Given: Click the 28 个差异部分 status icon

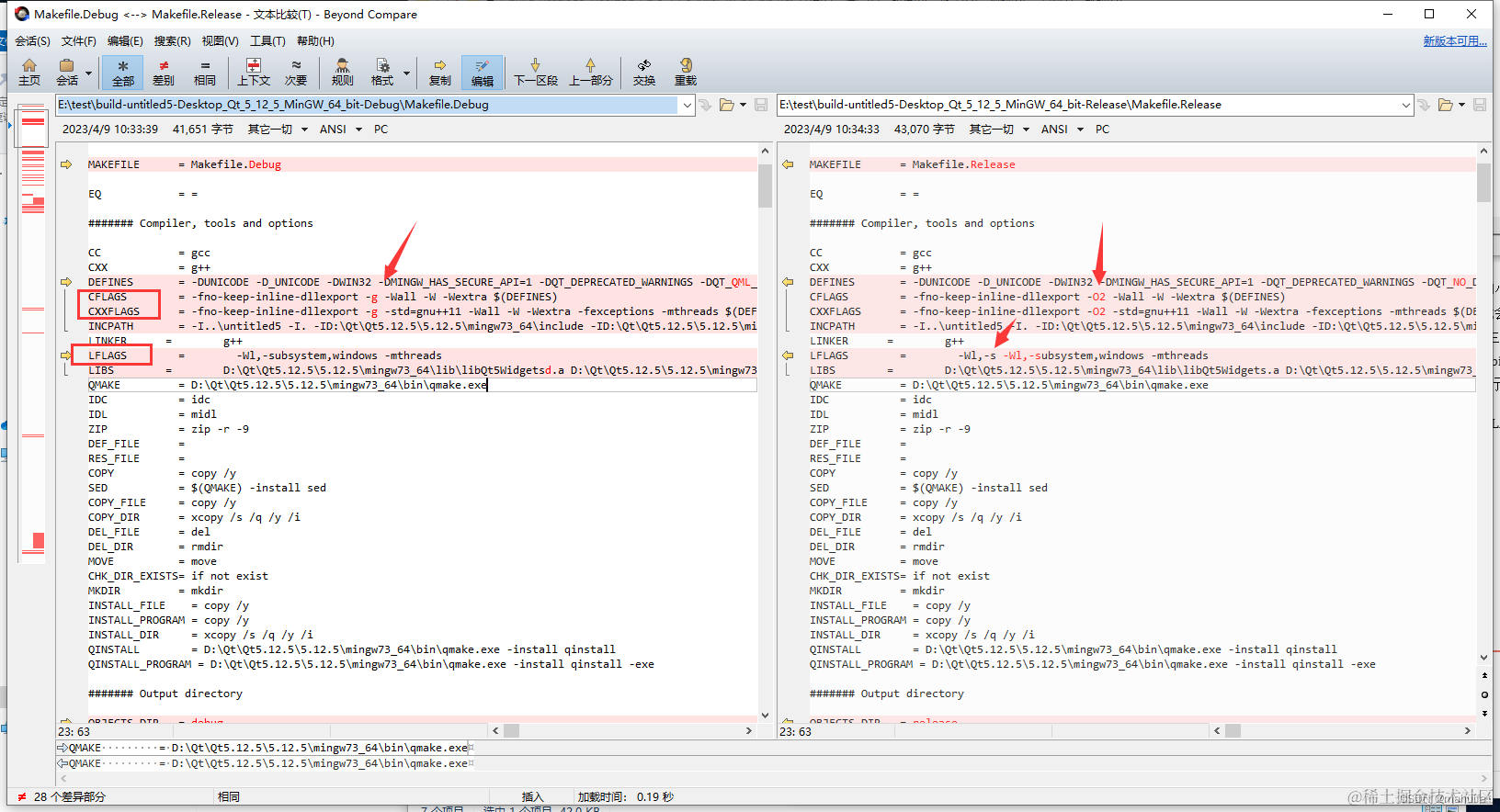Looking at the screenshot, I should 22,797.
